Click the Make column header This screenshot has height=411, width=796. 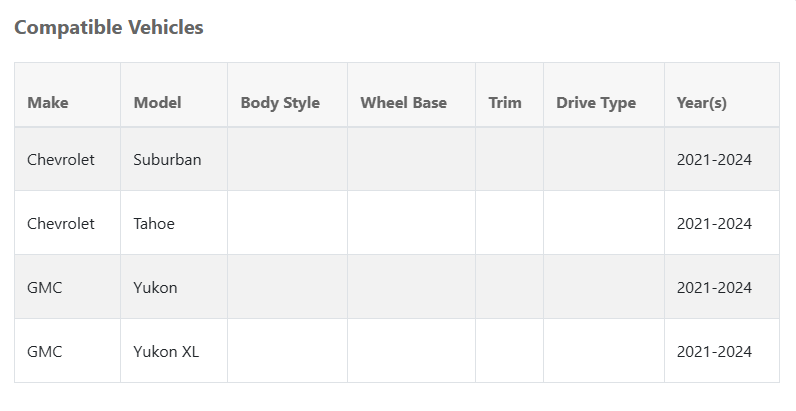point(47,102)
